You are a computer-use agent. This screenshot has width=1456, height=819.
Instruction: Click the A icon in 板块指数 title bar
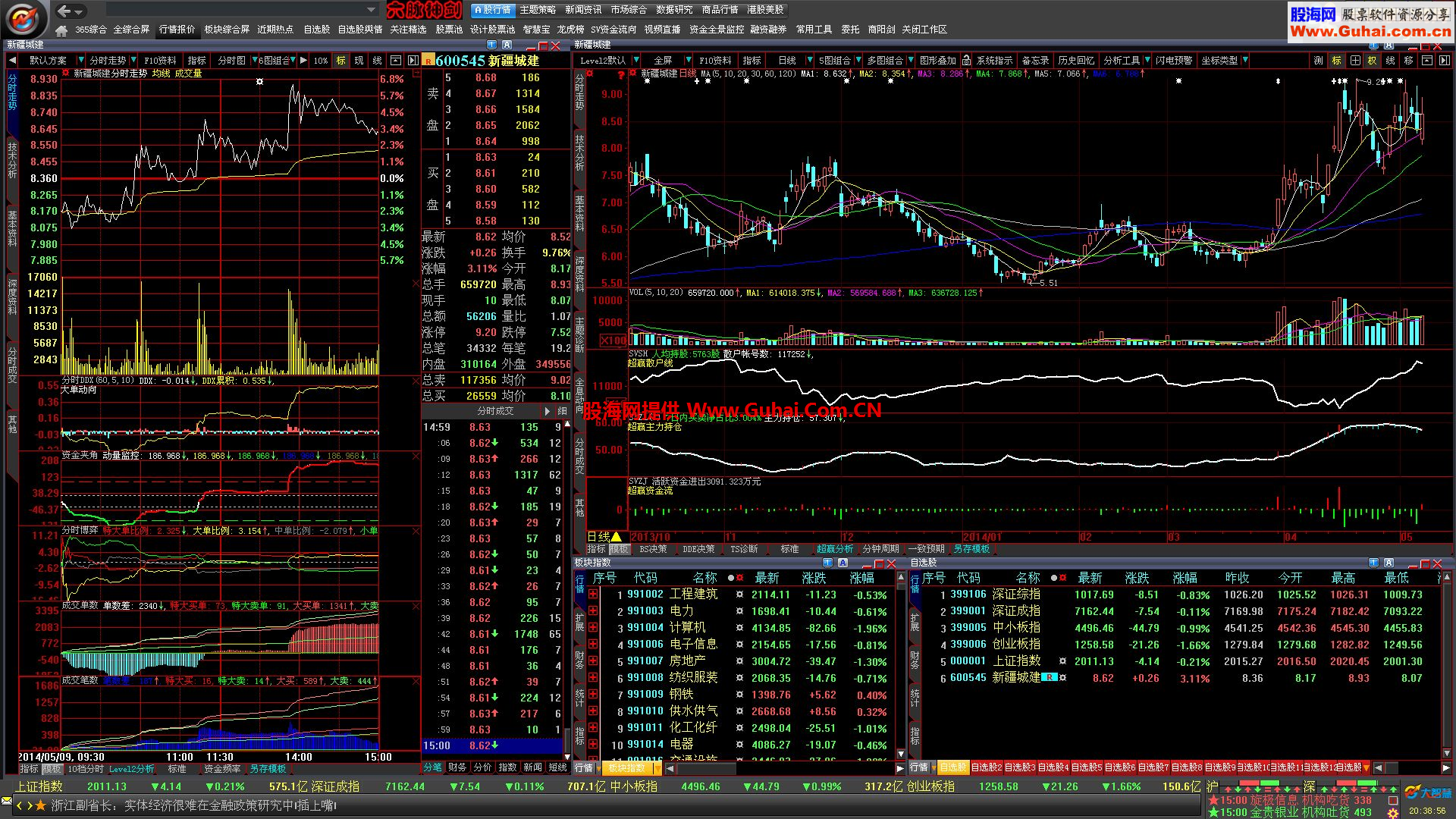[x=843, y=563]
